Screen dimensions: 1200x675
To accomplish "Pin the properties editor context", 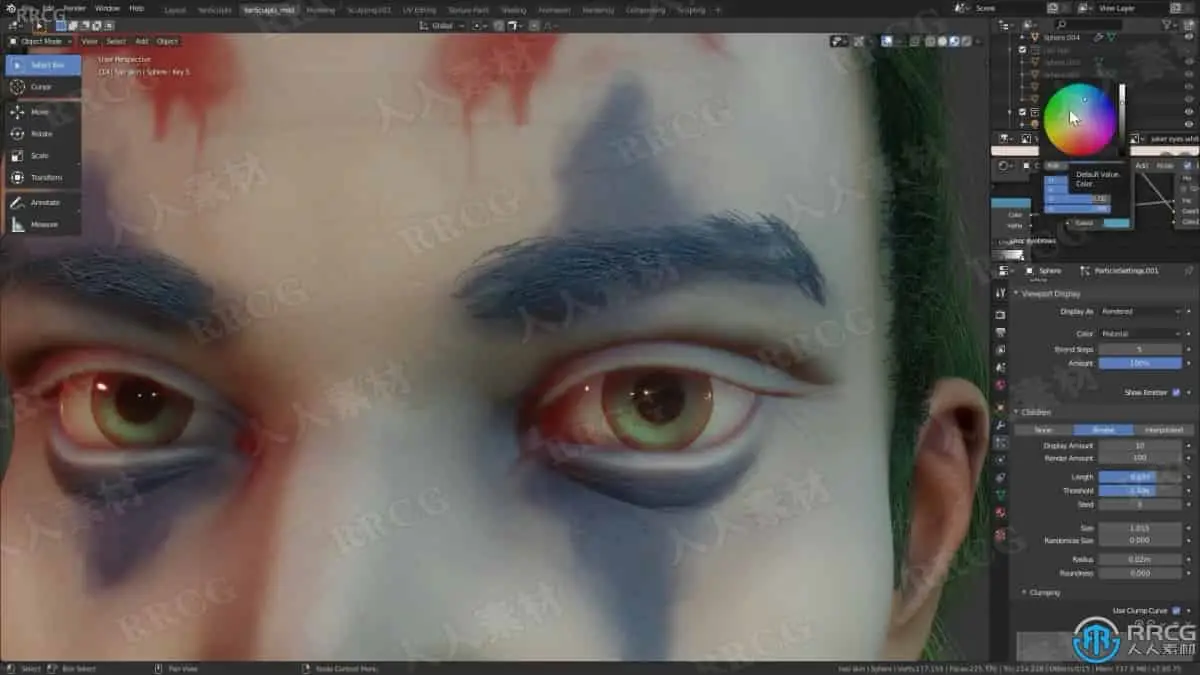I will [x=1189, y=270].
